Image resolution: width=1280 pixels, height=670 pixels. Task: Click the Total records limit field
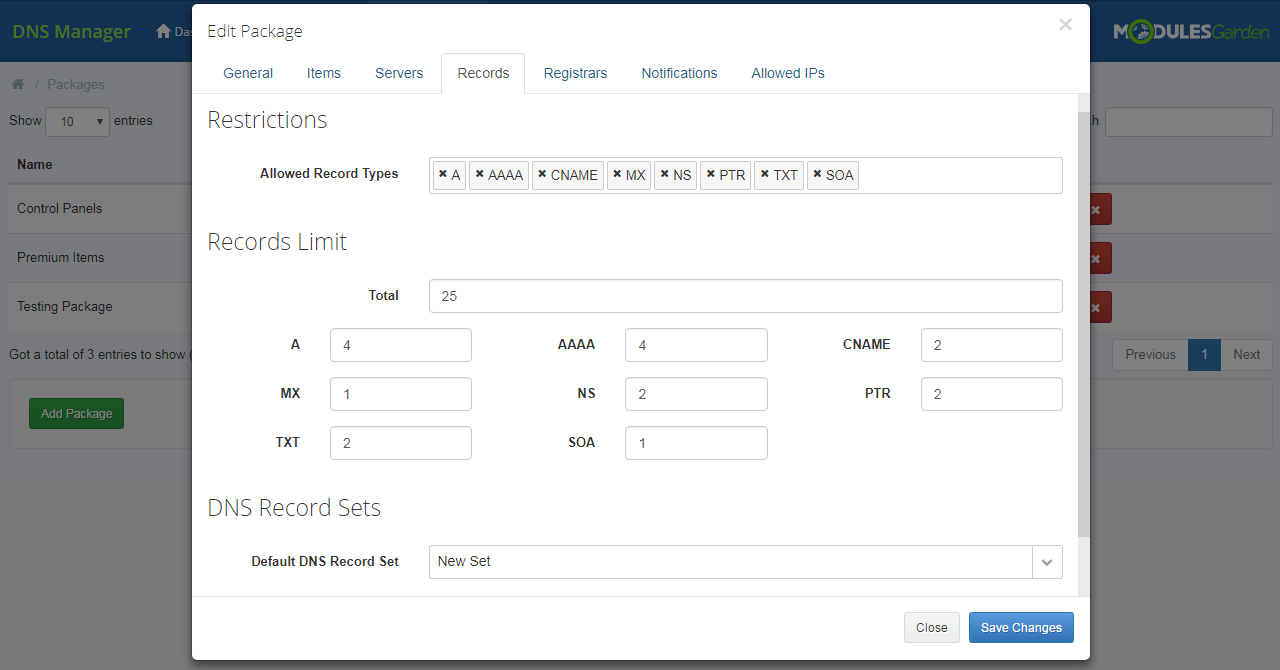click(x=745, y=295)
